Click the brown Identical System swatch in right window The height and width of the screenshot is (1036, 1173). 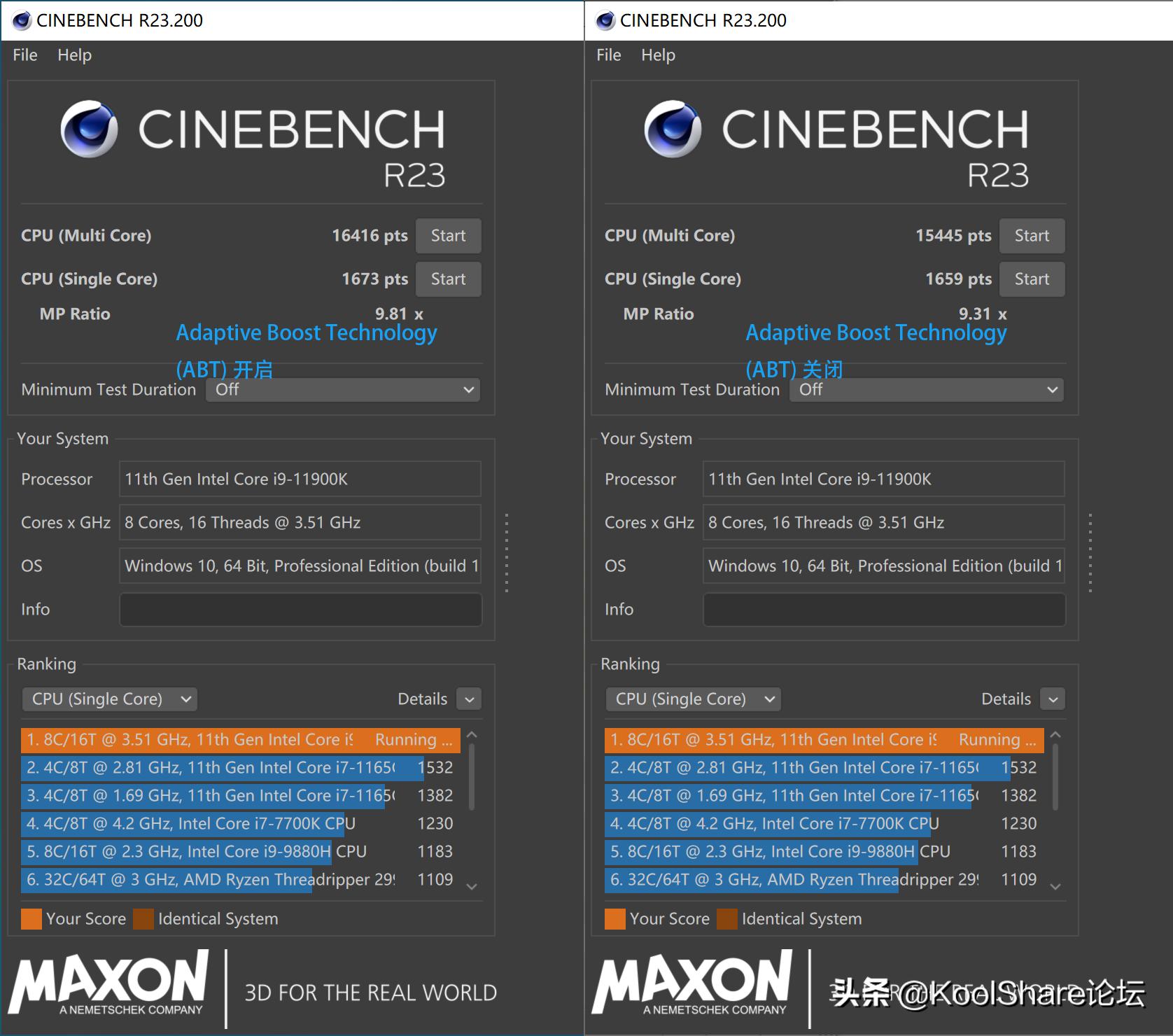[x=727, y=919]
